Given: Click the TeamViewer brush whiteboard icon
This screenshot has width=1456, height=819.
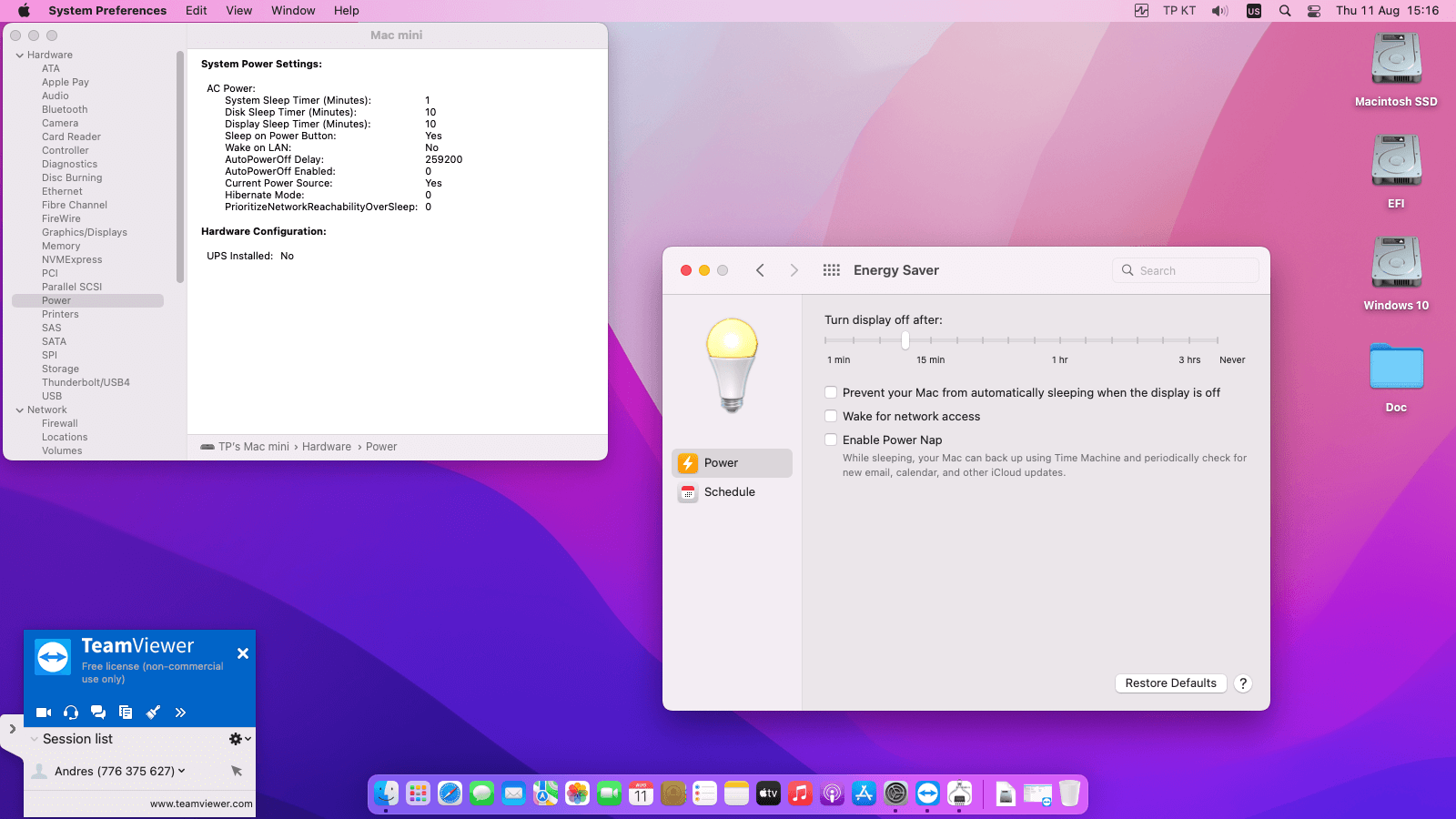Looking at the screenshot, I should point(153,713).
